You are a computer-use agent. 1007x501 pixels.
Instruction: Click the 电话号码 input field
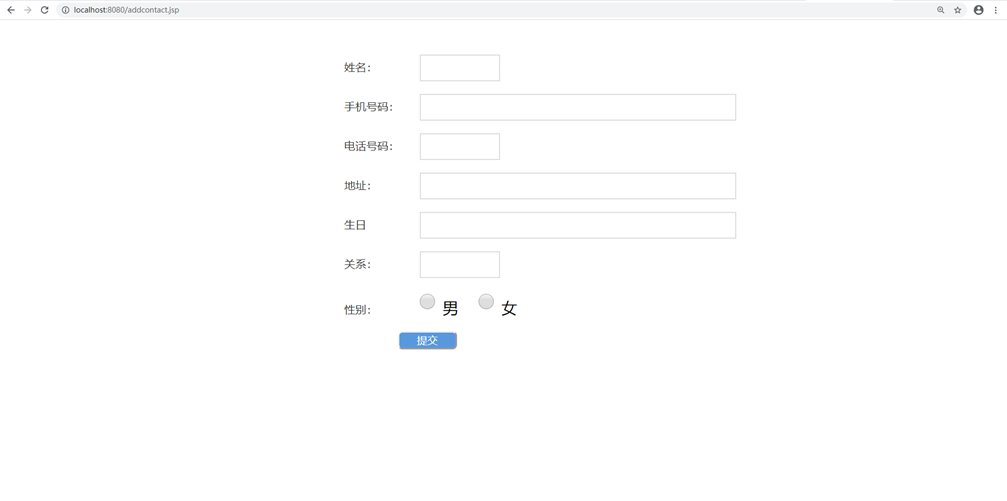pyautogui.click(x=460, y=146)
